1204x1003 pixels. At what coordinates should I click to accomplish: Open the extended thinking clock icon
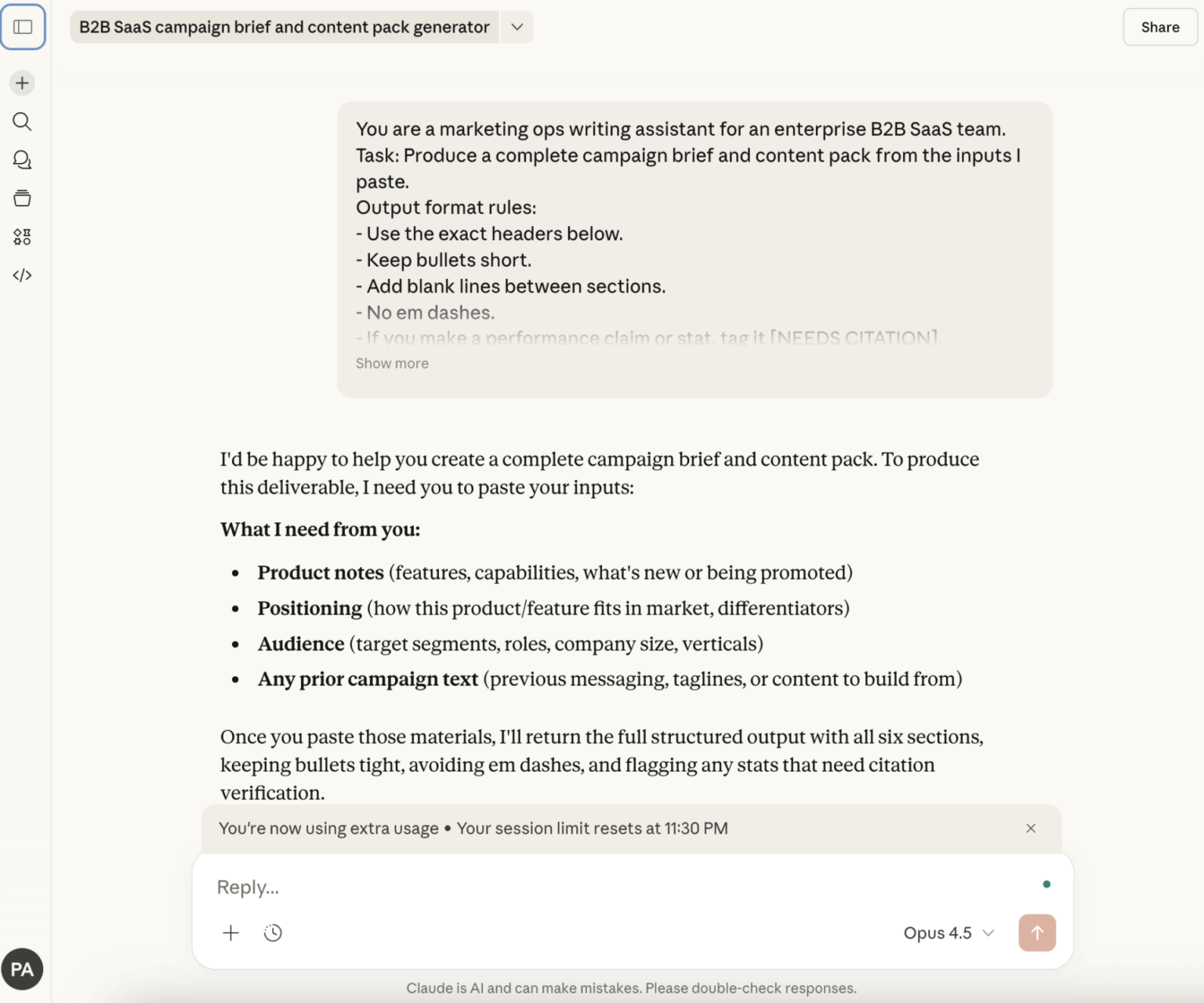273,933
